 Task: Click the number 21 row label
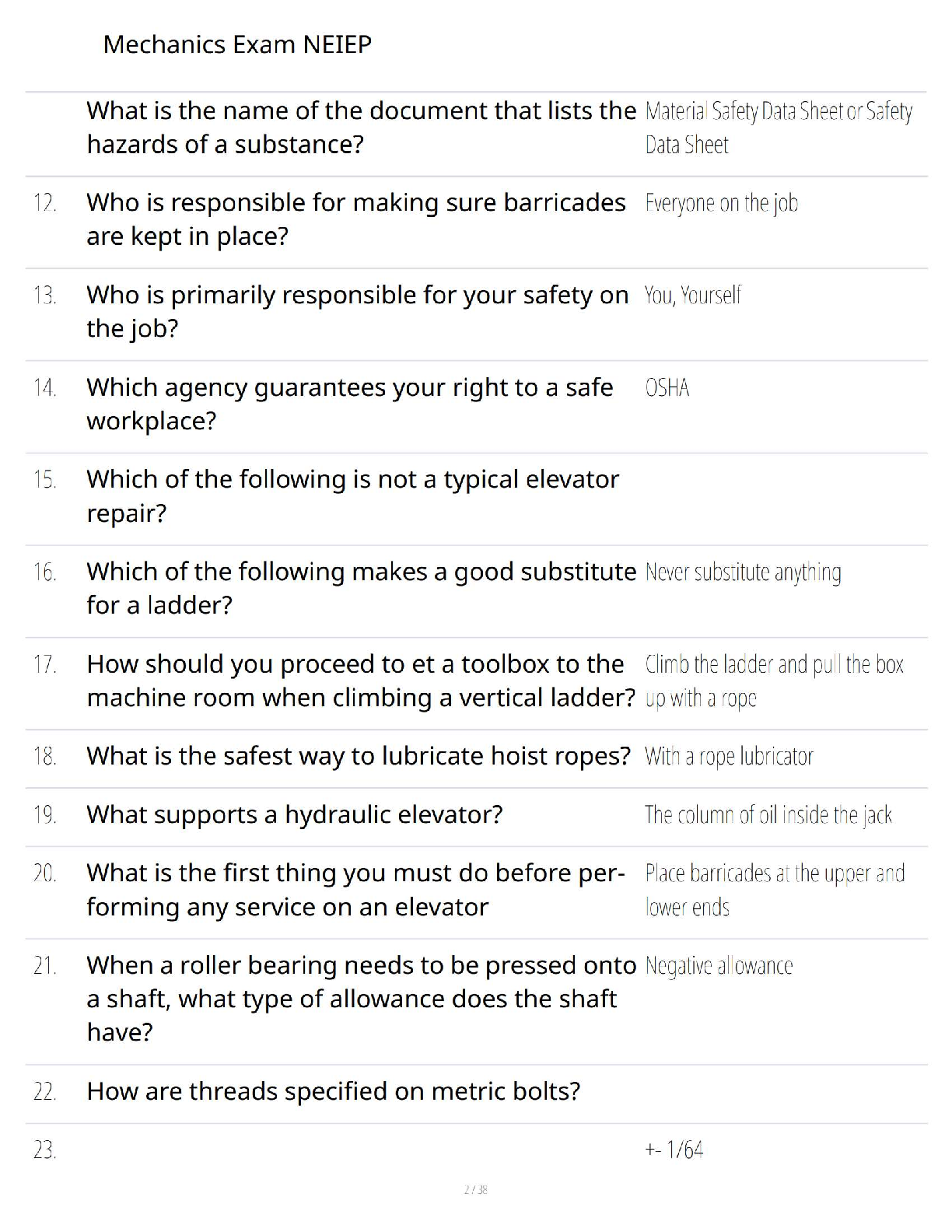(45, 966)
